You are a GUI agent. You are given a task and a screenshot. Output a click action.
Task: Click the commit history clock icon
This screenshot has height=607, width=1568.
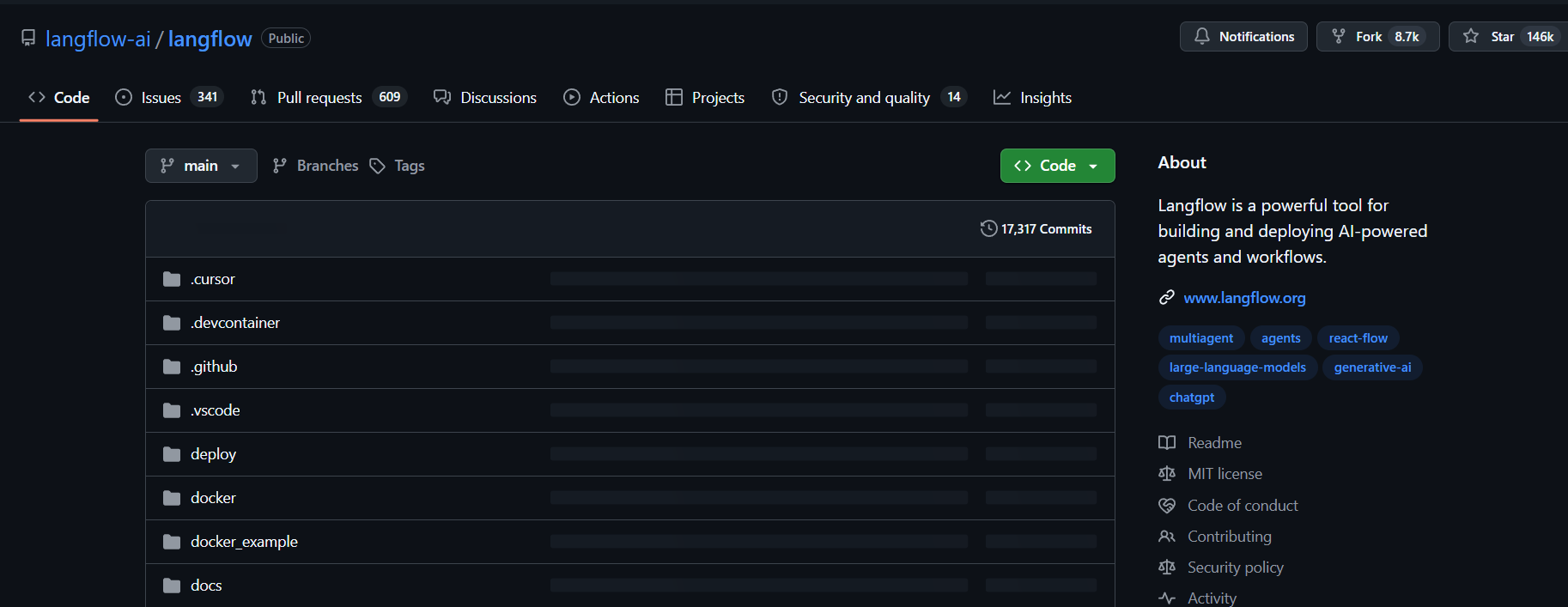988,228
